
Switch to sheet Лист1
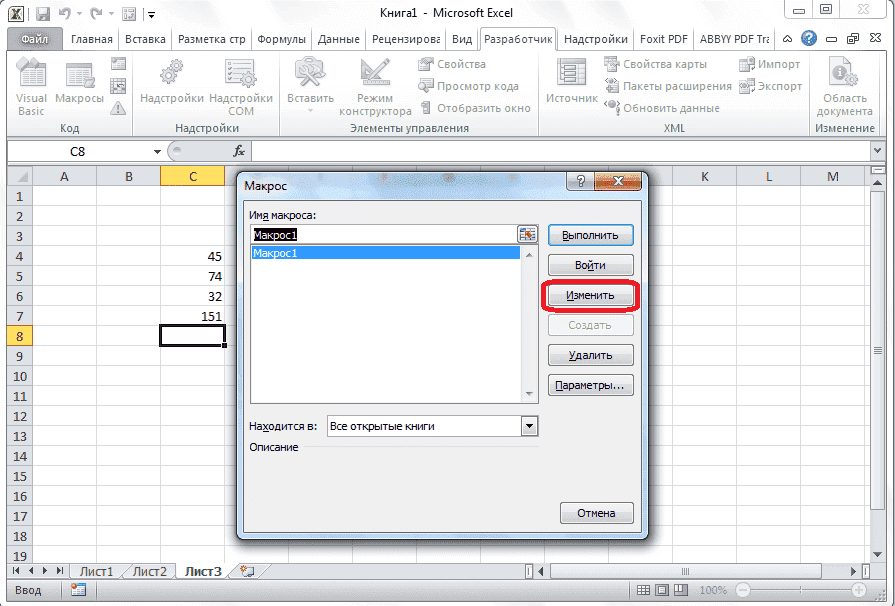[97, 570]
